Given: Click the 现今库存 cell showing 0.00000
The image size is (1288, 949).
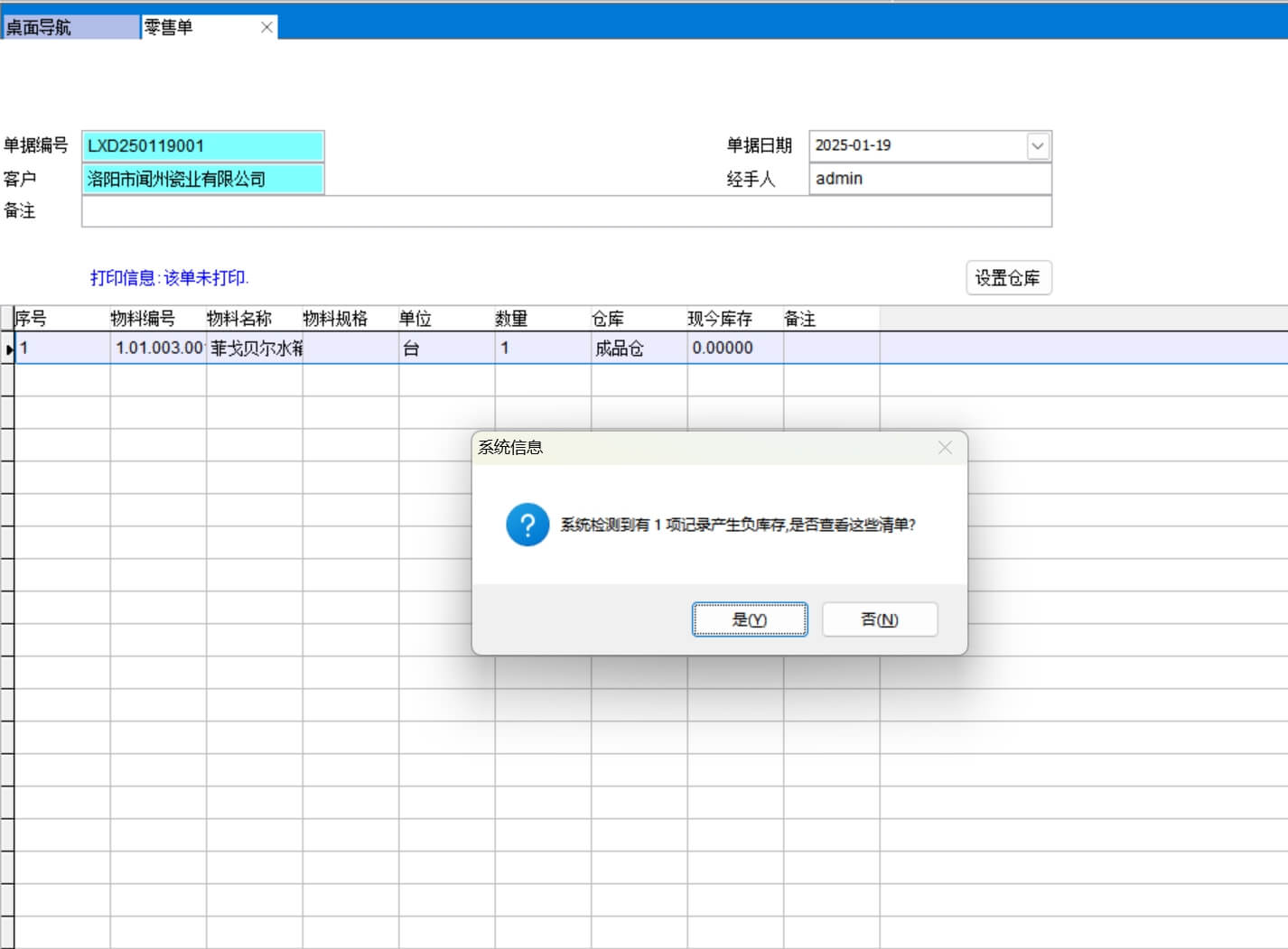Looking at the screenshot, I should pos(734,349).
